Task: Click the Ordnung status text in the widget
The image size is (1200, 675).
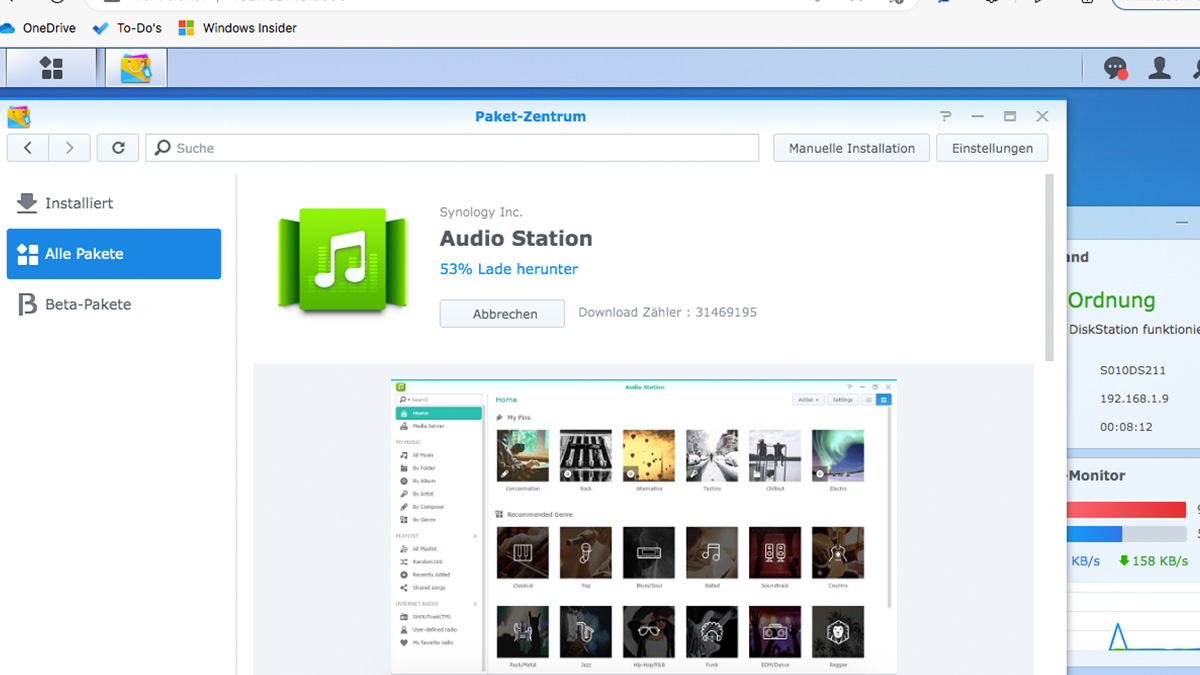Action: (x=1111, y=300)
